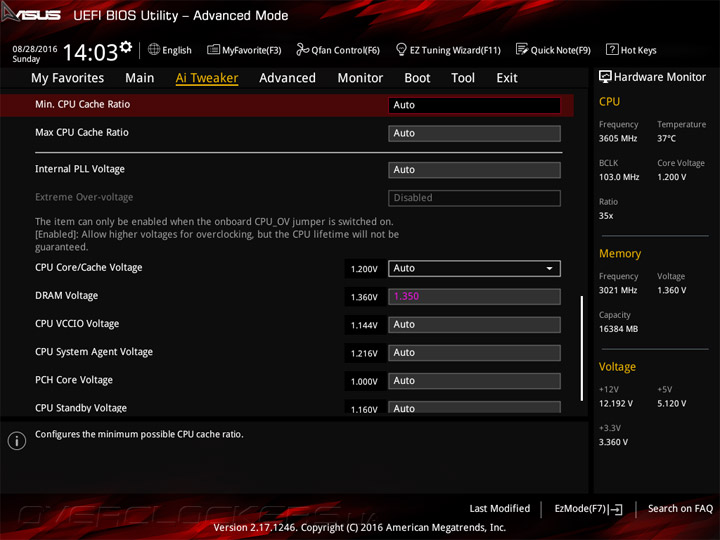Click the Hardware Monitor screen icon

point(605,77)
